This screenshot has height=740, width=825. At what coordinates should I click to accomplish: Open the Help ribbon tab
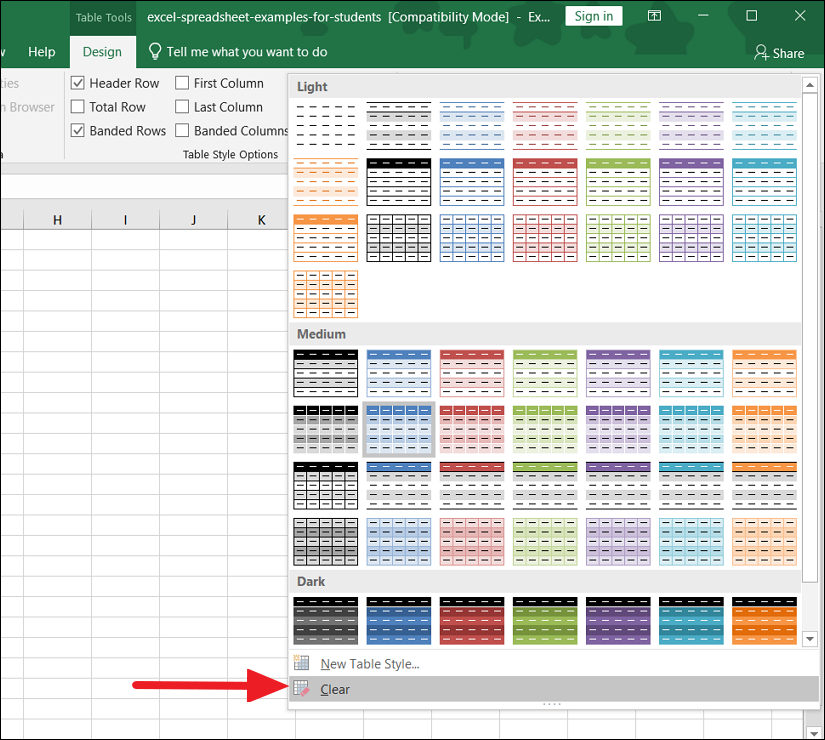pyautogui.click(x=42, y=52)
